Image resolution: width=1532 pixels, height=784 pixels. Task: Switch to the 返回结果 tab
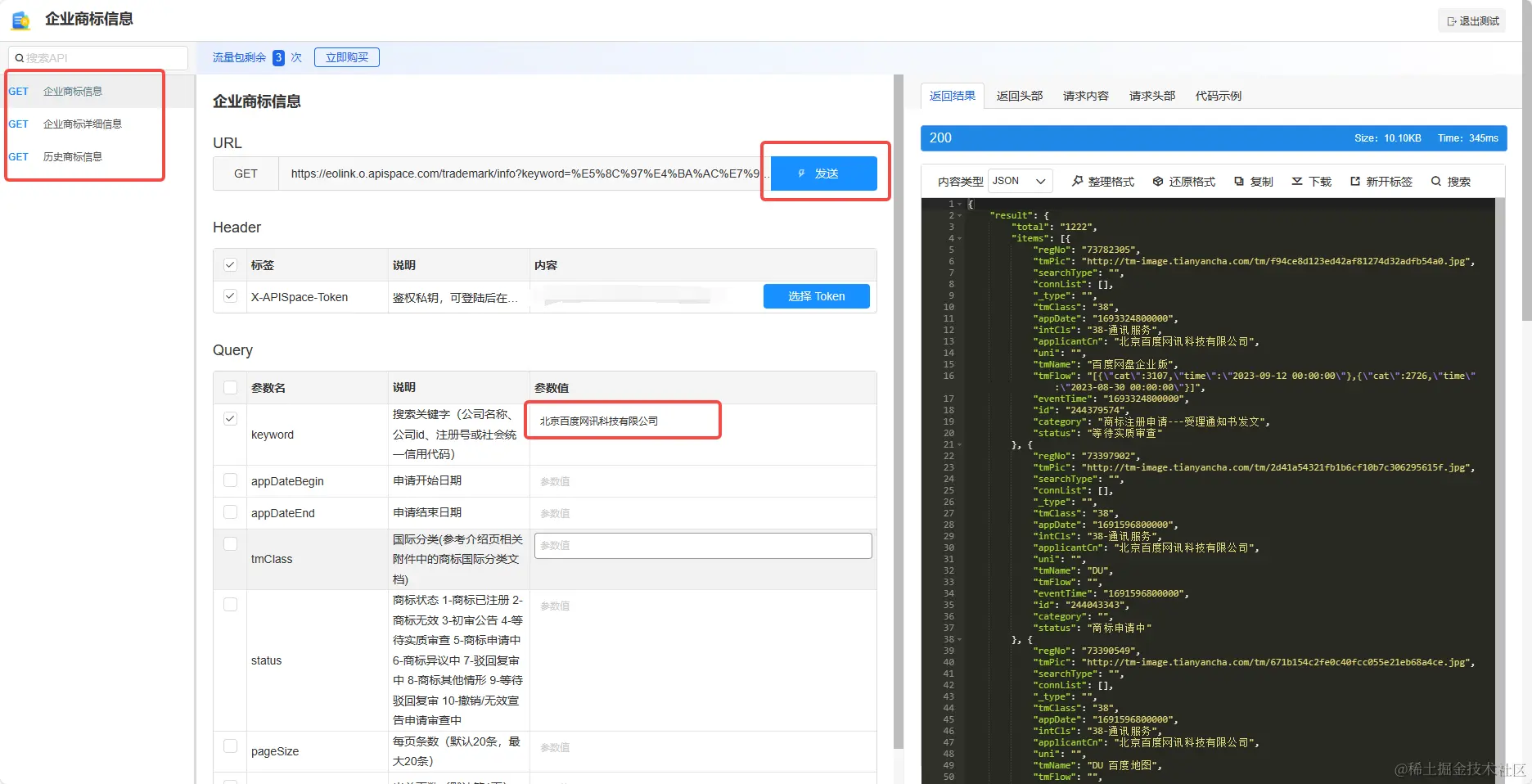(x=953, y=96)
